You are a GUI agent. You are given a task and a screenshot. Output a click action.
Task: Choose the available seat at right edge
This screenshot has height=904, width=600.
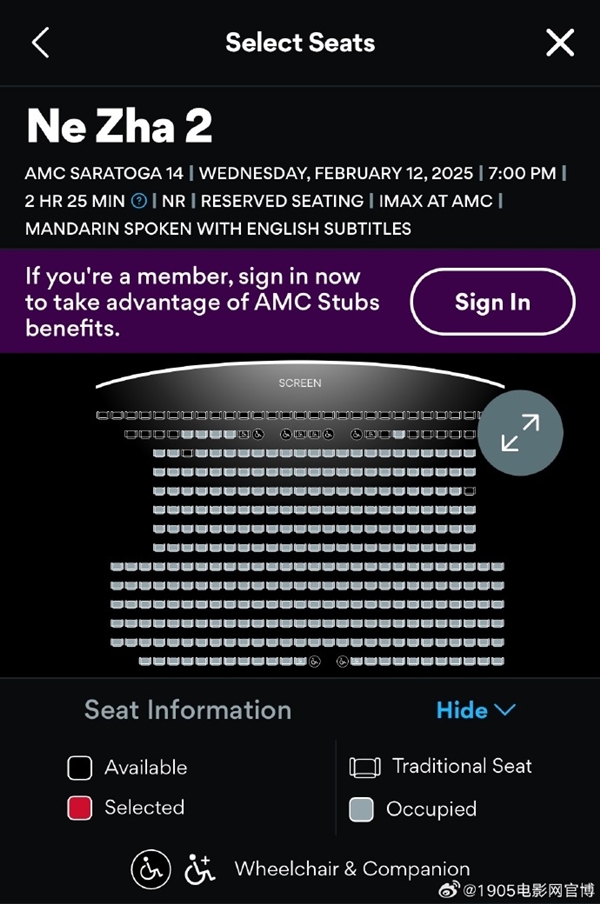470,491
